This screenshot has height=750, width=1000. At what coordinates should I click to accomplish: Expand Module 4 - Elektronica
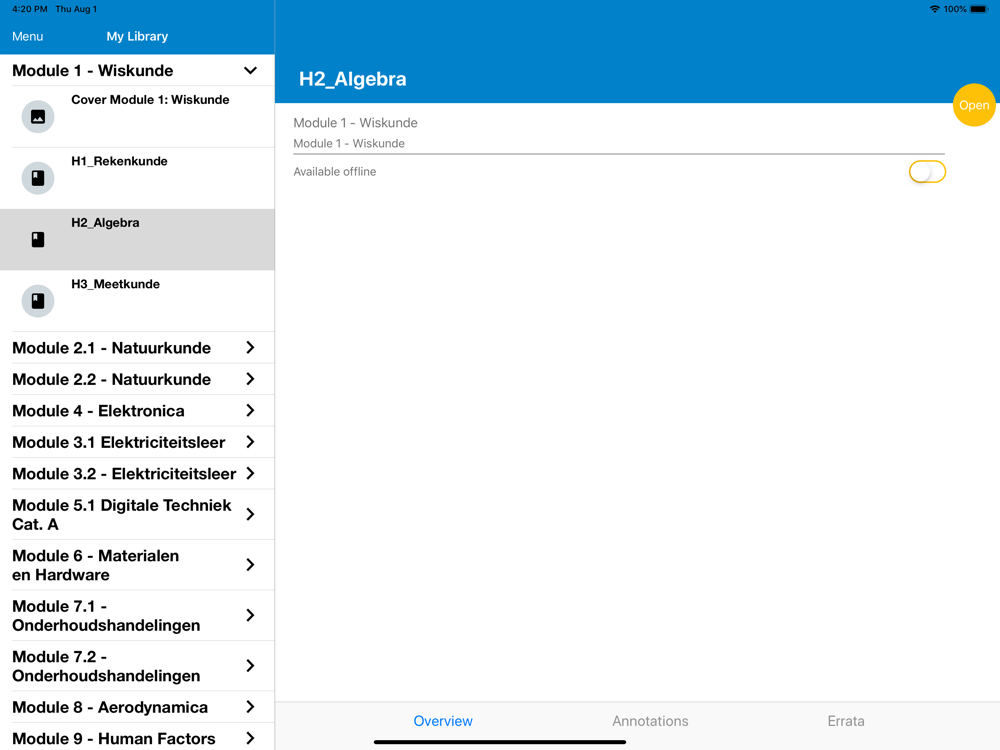137,411
